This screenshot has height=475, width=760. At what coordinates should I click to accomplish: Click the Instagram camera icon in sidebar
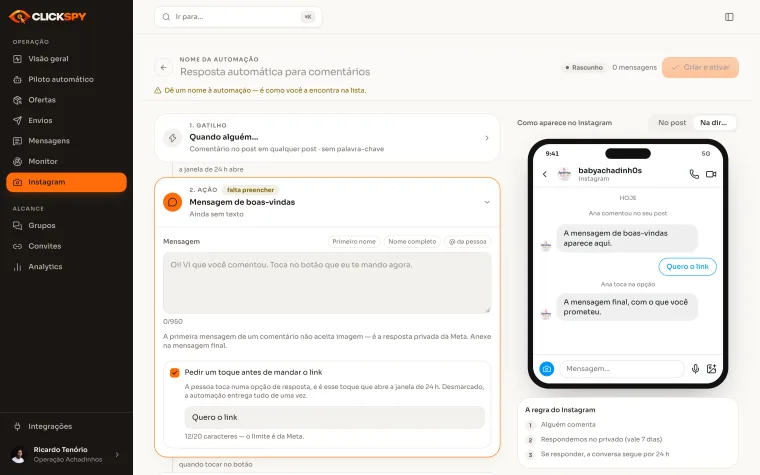coord(17,182)
